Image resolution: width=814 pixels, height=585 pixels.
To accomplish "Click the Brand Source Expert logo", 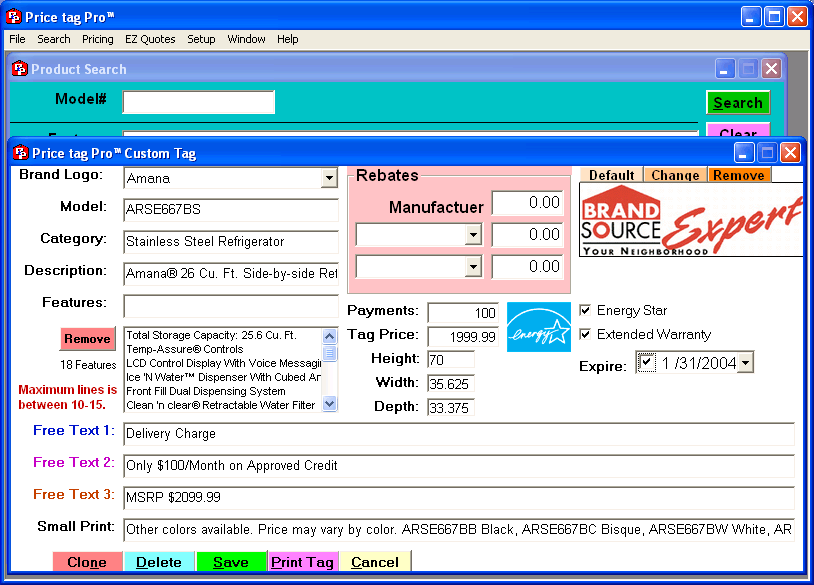I will click(x=691, y=220).
